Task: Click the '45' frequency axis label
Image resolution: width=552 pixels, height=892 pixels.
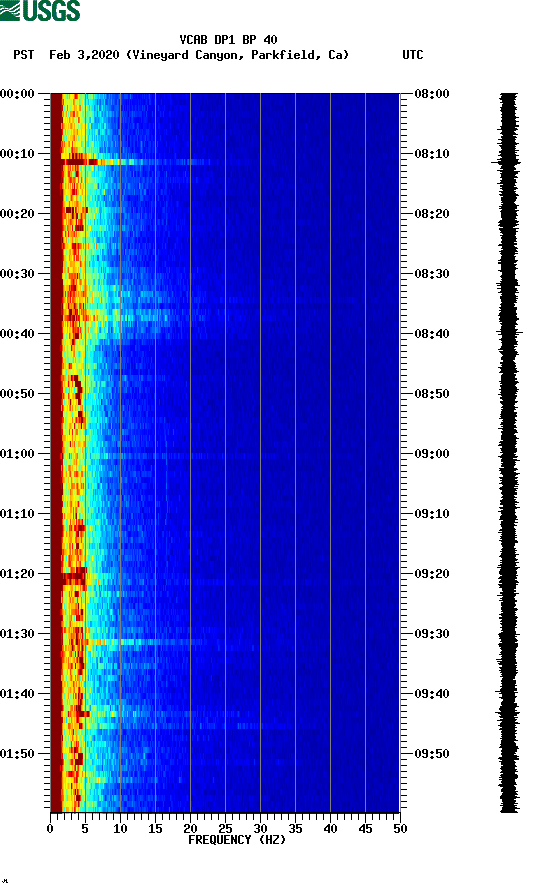Action: click(x=365, y=829)
